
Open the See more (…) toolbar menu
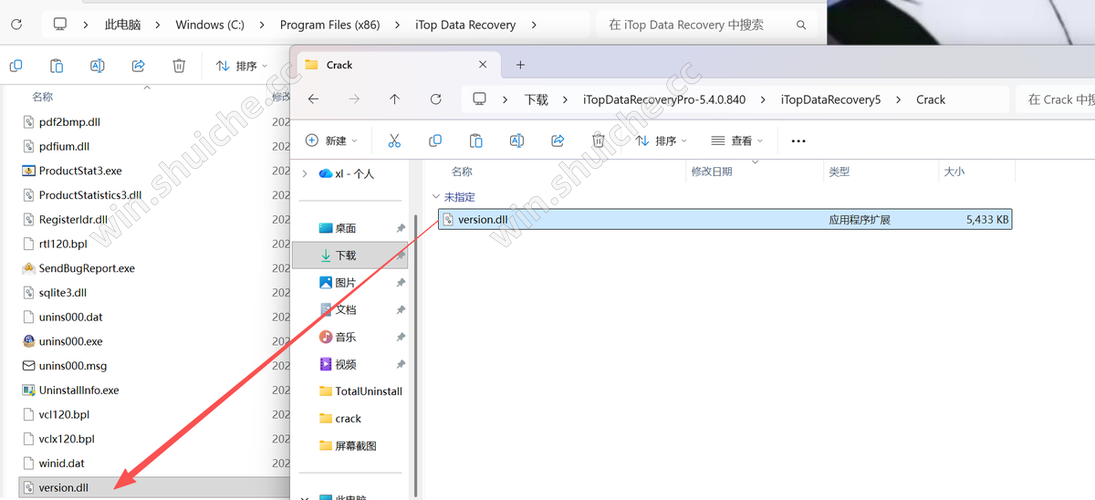click(x=798, y=141)
